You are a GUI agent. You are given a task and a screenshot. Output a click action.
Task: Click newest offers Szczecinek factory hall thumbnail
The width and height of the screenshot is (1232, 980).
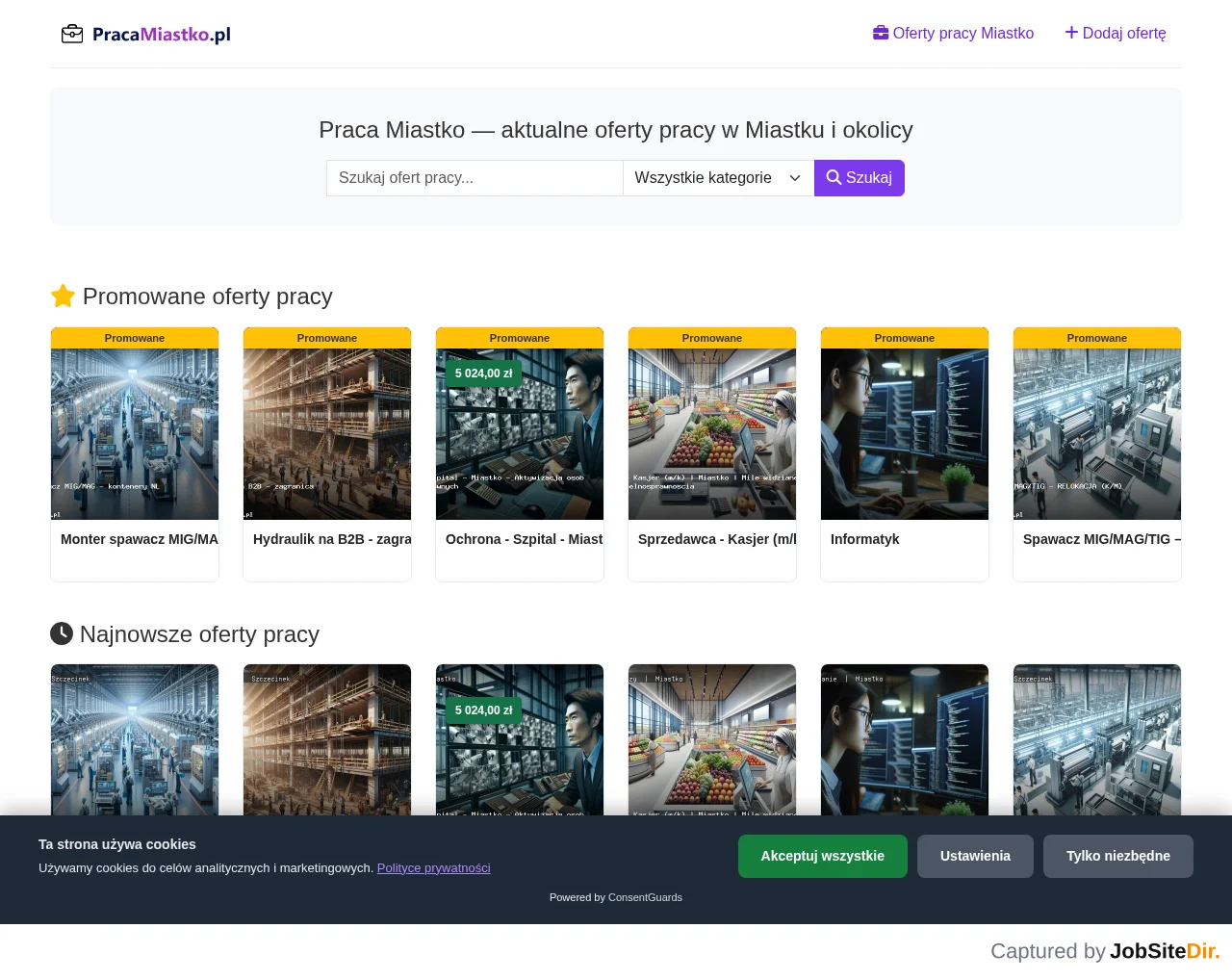pos(135,740)
